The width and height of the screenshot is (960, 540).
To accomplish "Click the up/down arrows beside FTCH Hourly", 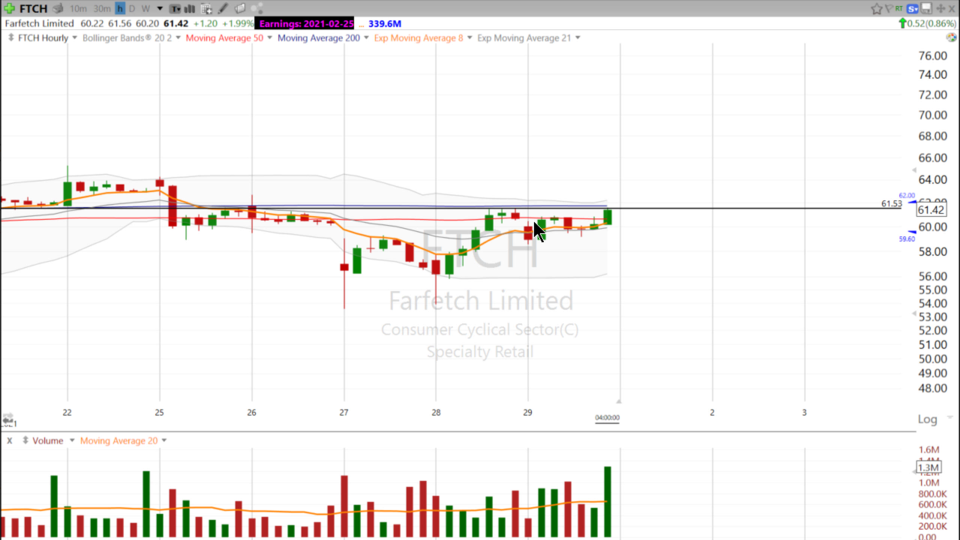I will 10,37.
